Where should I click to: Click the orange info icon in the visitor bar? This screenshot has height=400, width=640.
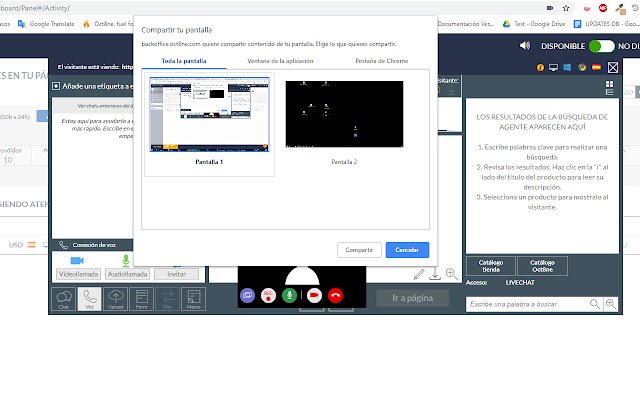[540, 67]
